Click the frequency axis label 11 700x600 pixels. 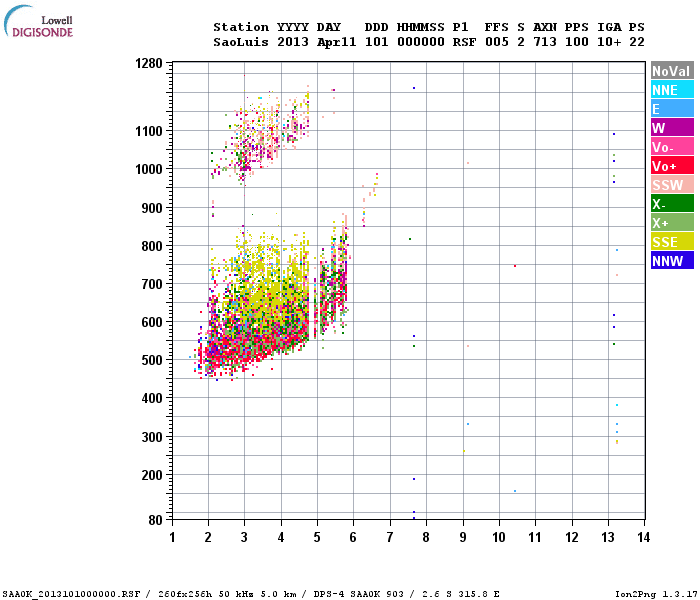(x=535, y=537)
